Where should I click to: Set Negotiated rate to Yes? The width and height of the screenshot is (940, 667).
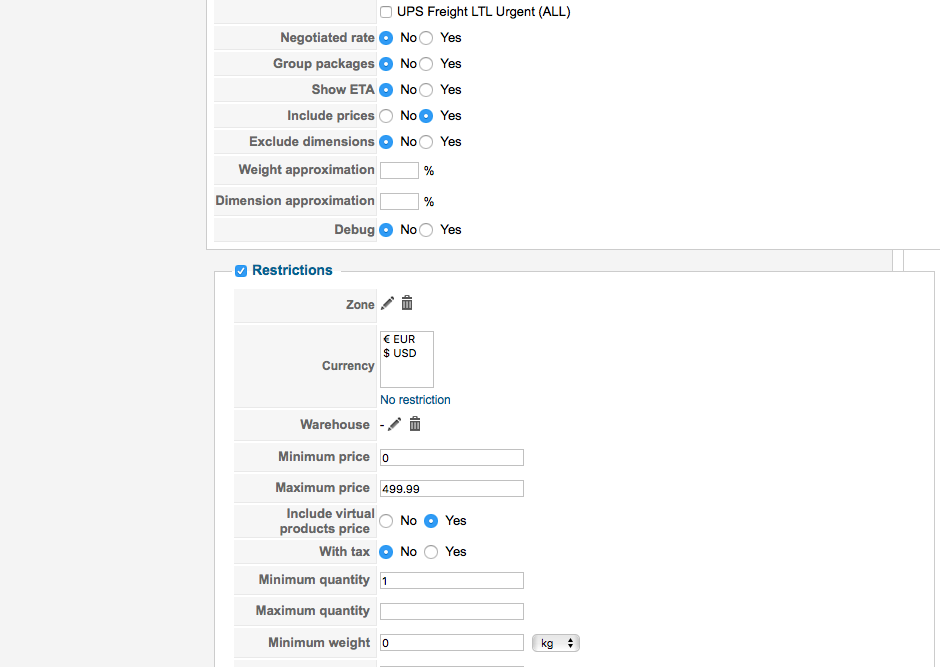[x=427, y=38]
